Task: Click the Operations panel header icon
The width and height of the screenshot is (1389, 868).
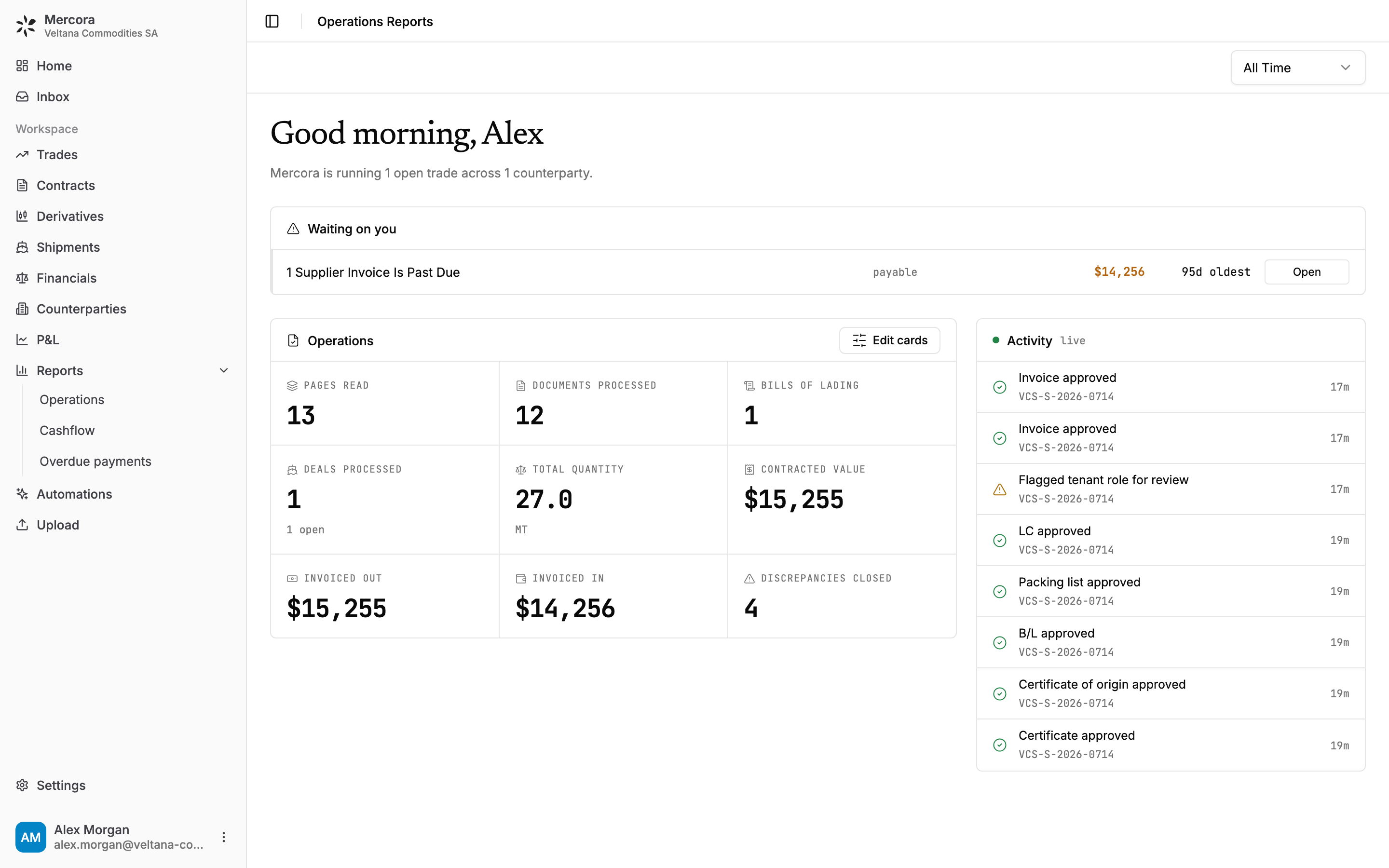Action: tap(293, 340)
